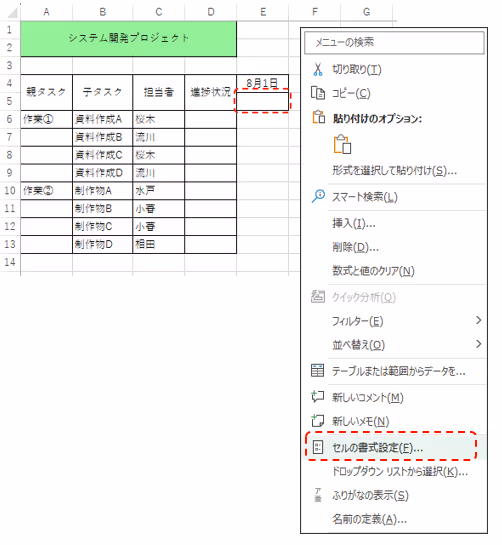Click the 資料作成A cell
502x545 pixels.
103,120
